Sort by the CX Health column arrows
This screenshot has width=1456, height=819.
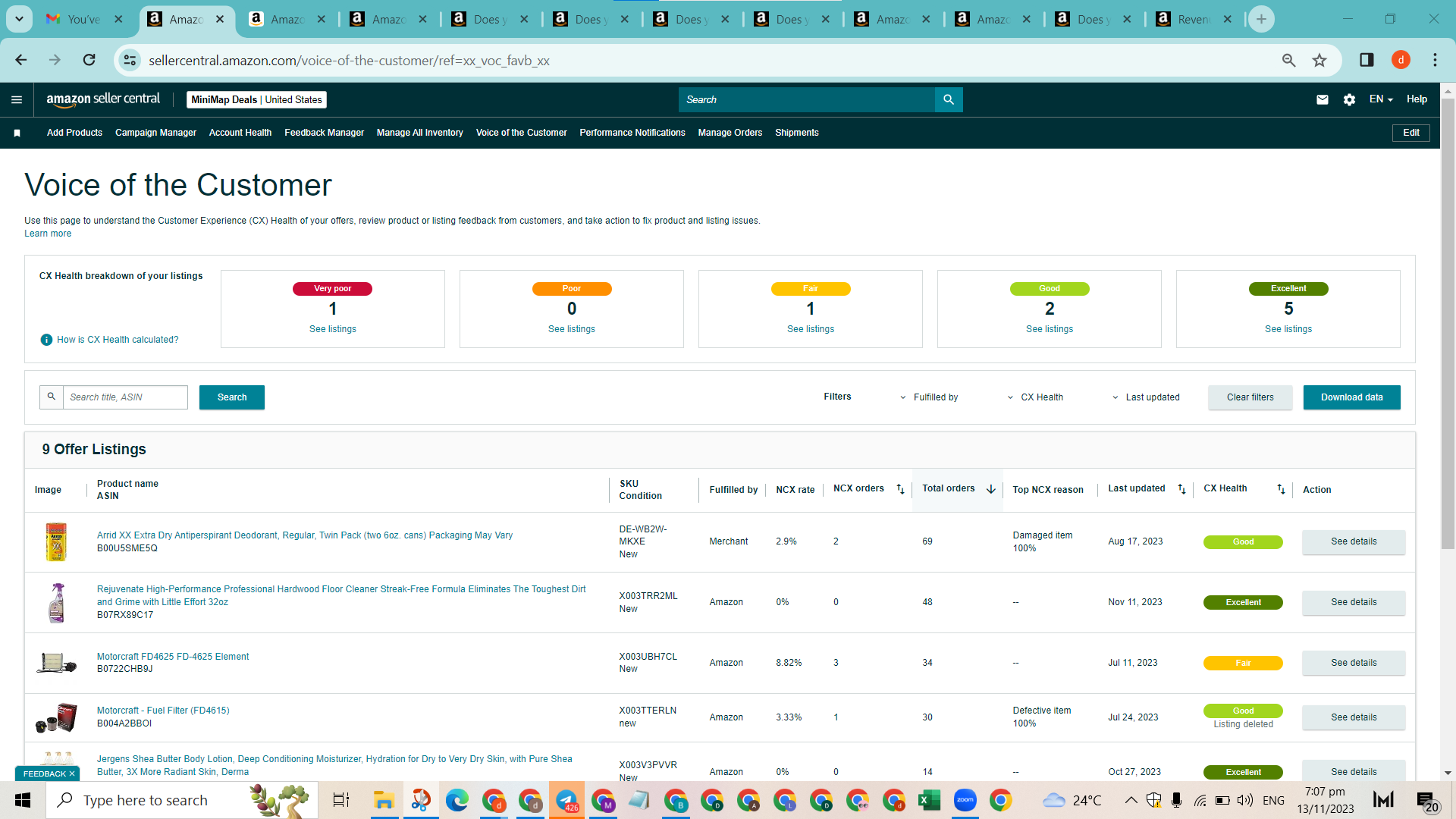point(1281,489)
